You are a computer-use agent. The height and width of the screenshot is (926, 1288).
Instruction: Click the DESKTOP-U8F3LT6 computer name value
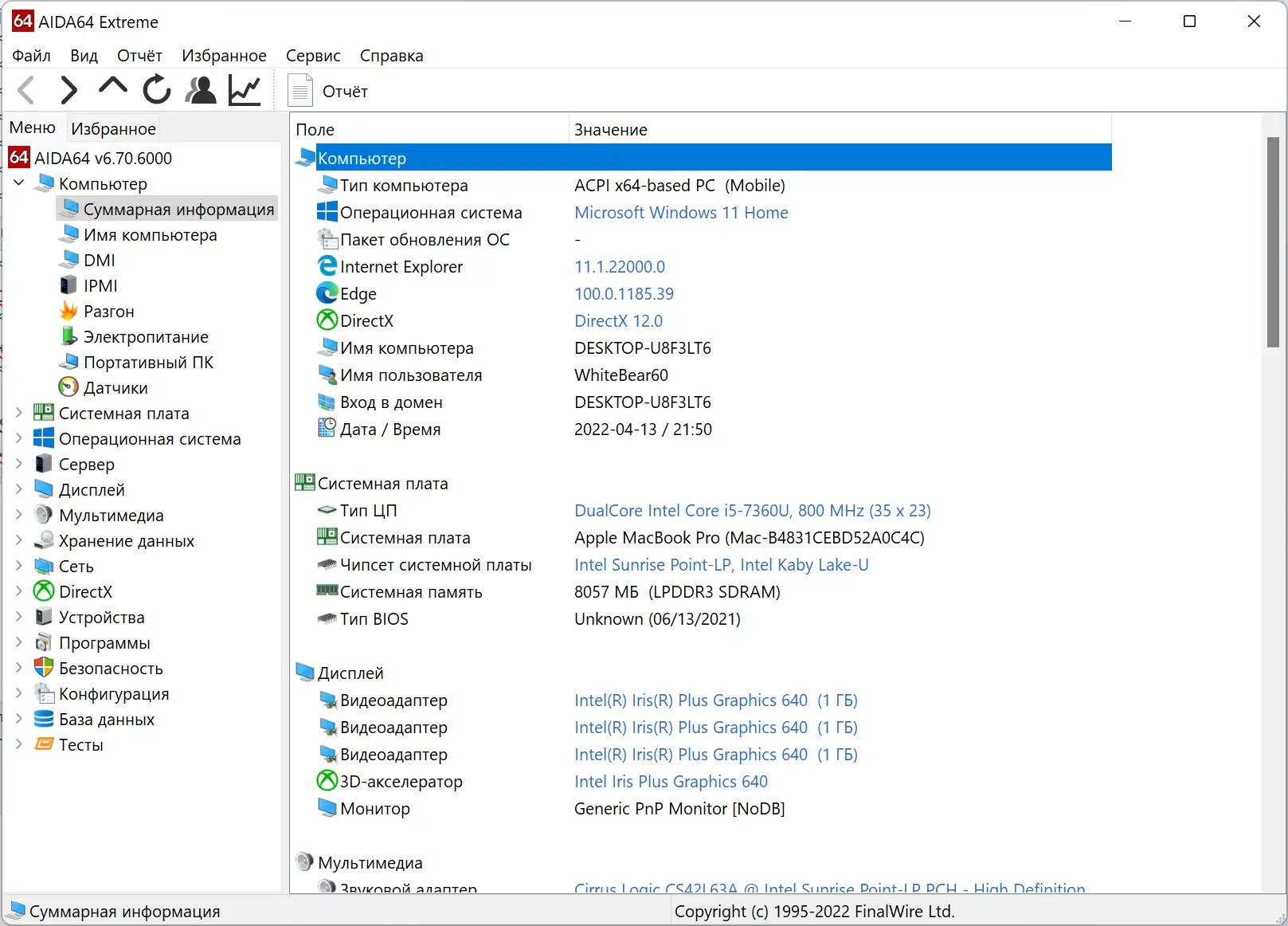[x=643, y=348]
